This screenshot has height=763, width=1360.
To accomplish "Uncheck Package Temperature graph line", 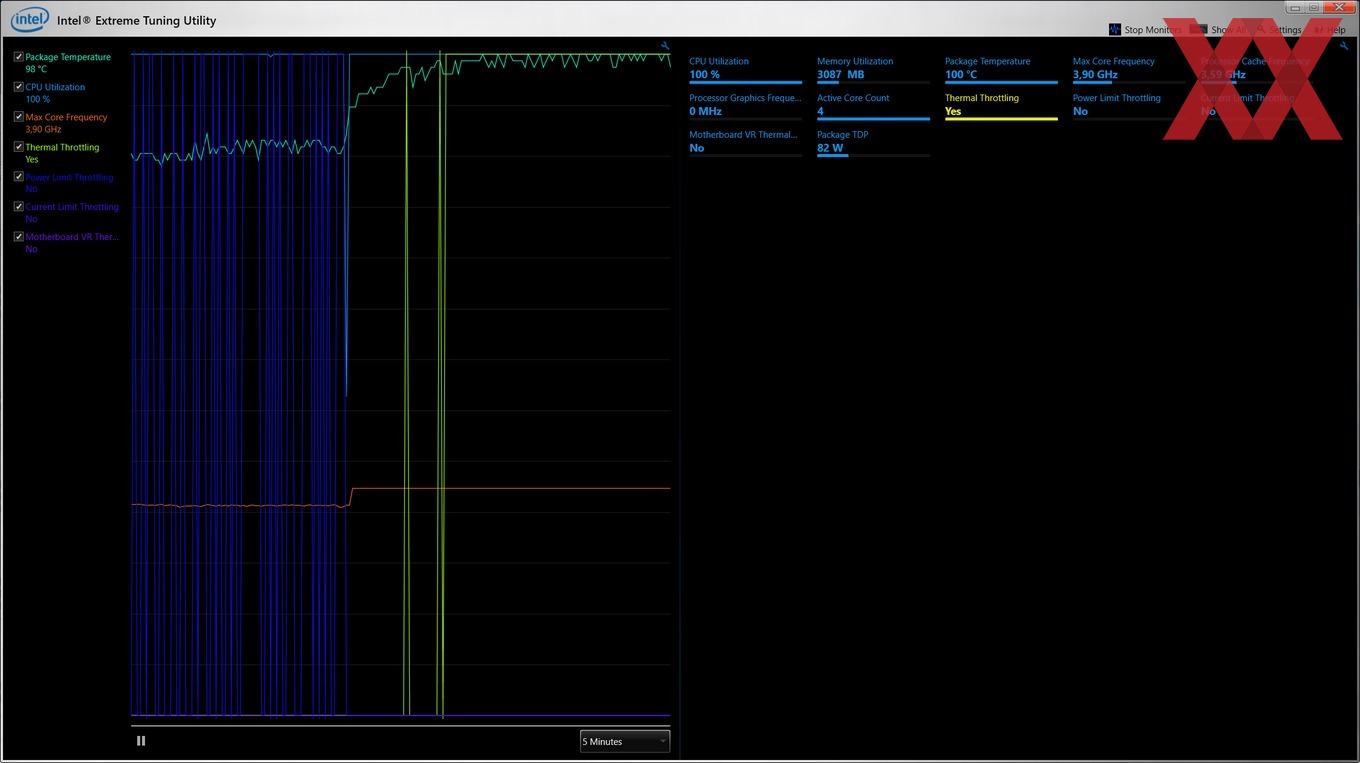I will [x=18, y=57].
